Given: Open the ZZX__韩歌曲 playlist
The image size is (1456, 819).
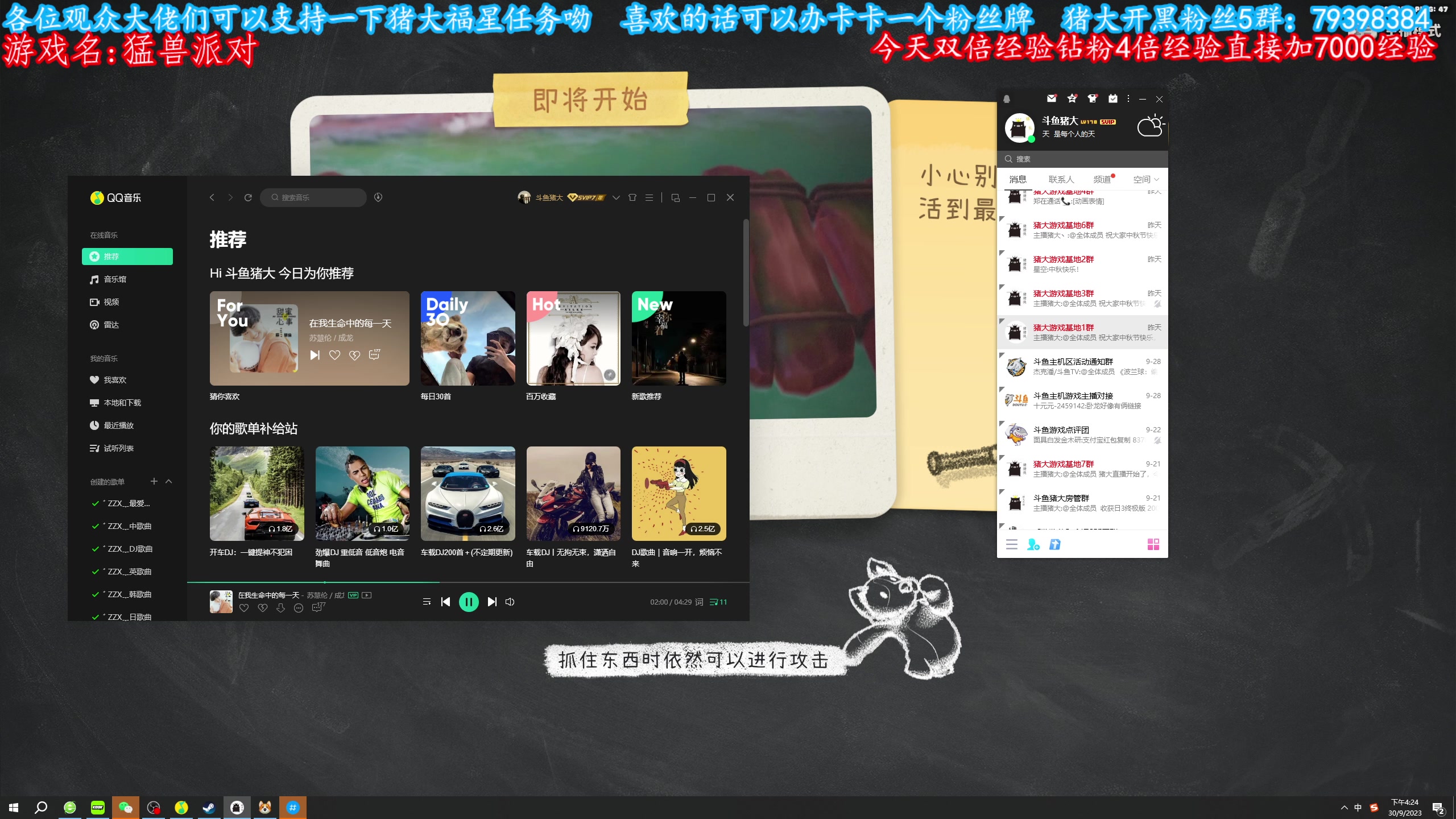Looking at the screenshot, I should click(127, 594).
